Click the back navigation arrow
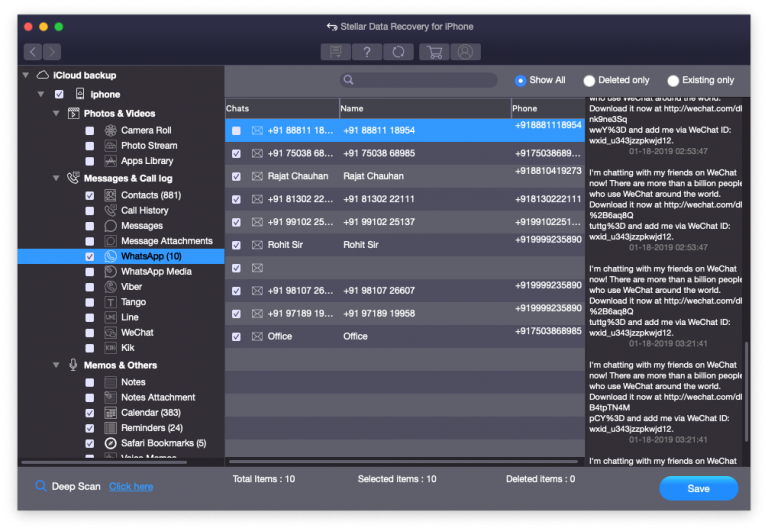This screenshot has width=768, height=531. tap(33, 51)
